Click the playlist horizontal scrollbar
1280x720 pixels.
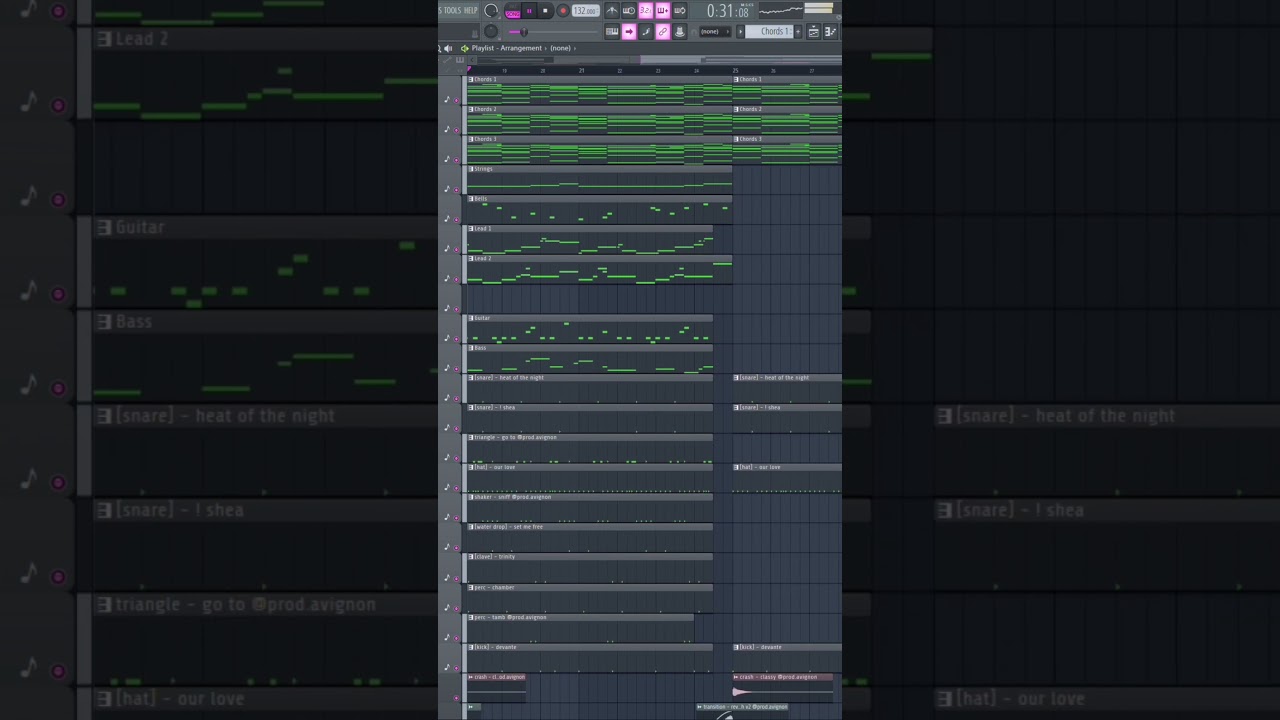coord(655,60)
